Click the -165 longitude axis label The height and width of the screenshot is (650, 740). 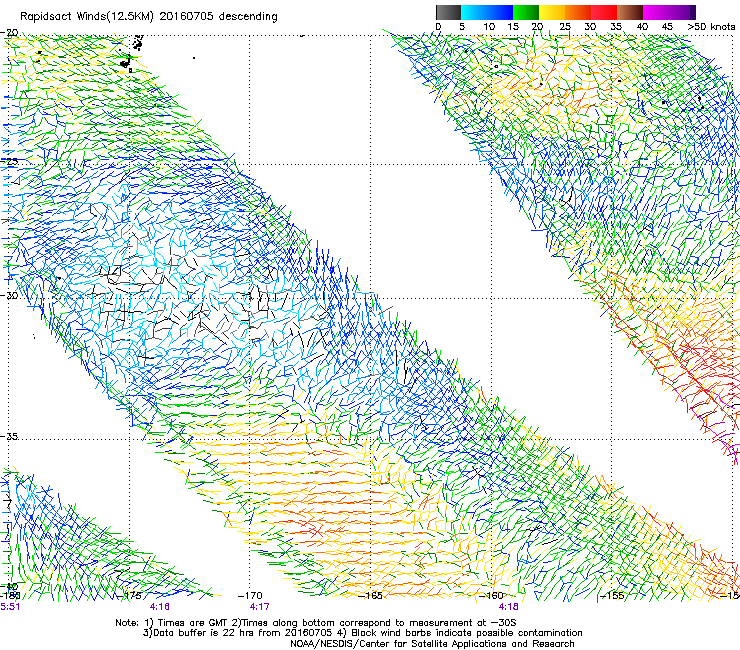tap(370, 596)
